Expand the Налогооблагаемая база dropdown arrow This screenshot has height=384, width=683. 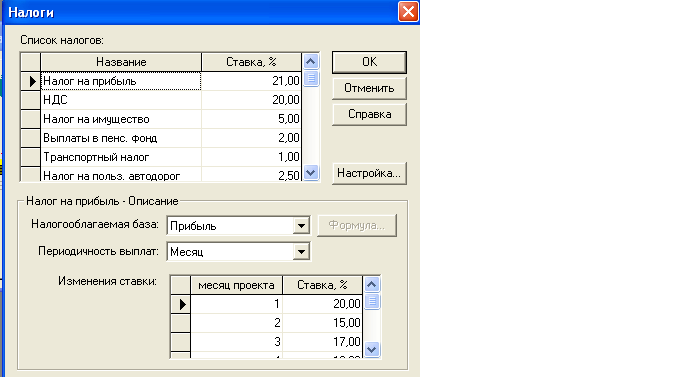[x=301, y=226]
